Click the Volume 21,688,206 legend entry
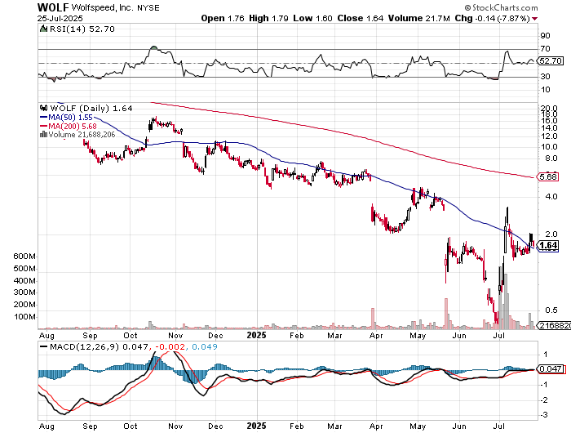This screenshot has width=571, height=433. [82, 134]
